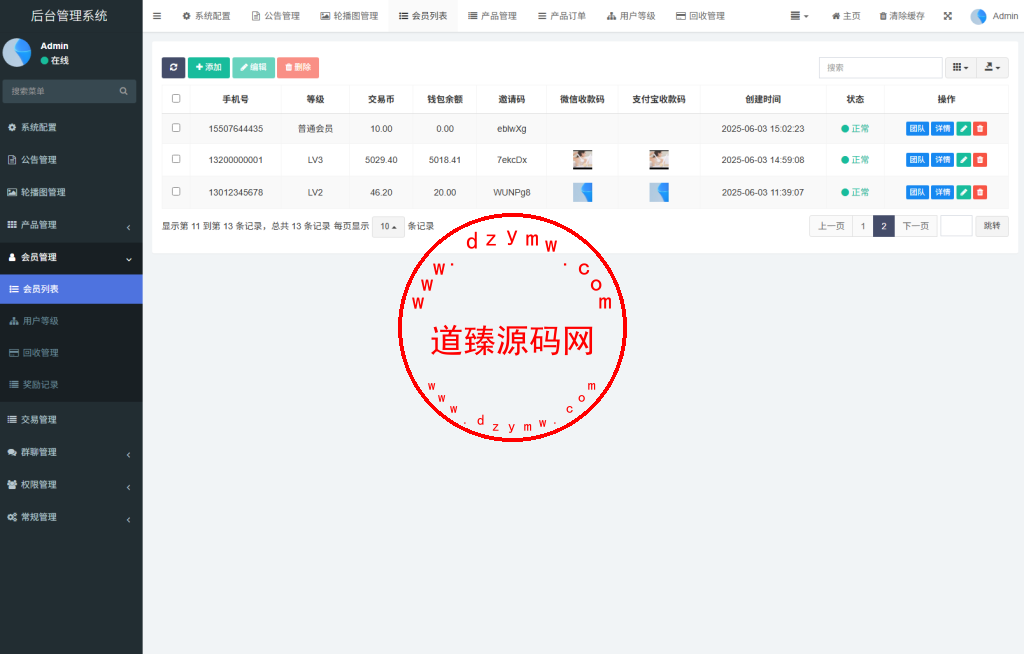Open the top bar list dropdown
Image resolution: width=1024 pixels, height=654 pixels.
(x=799, y=16)
